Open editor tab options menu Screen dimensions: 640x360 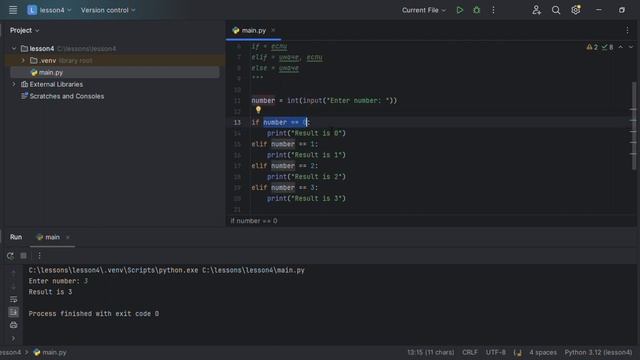pos(627,30)
